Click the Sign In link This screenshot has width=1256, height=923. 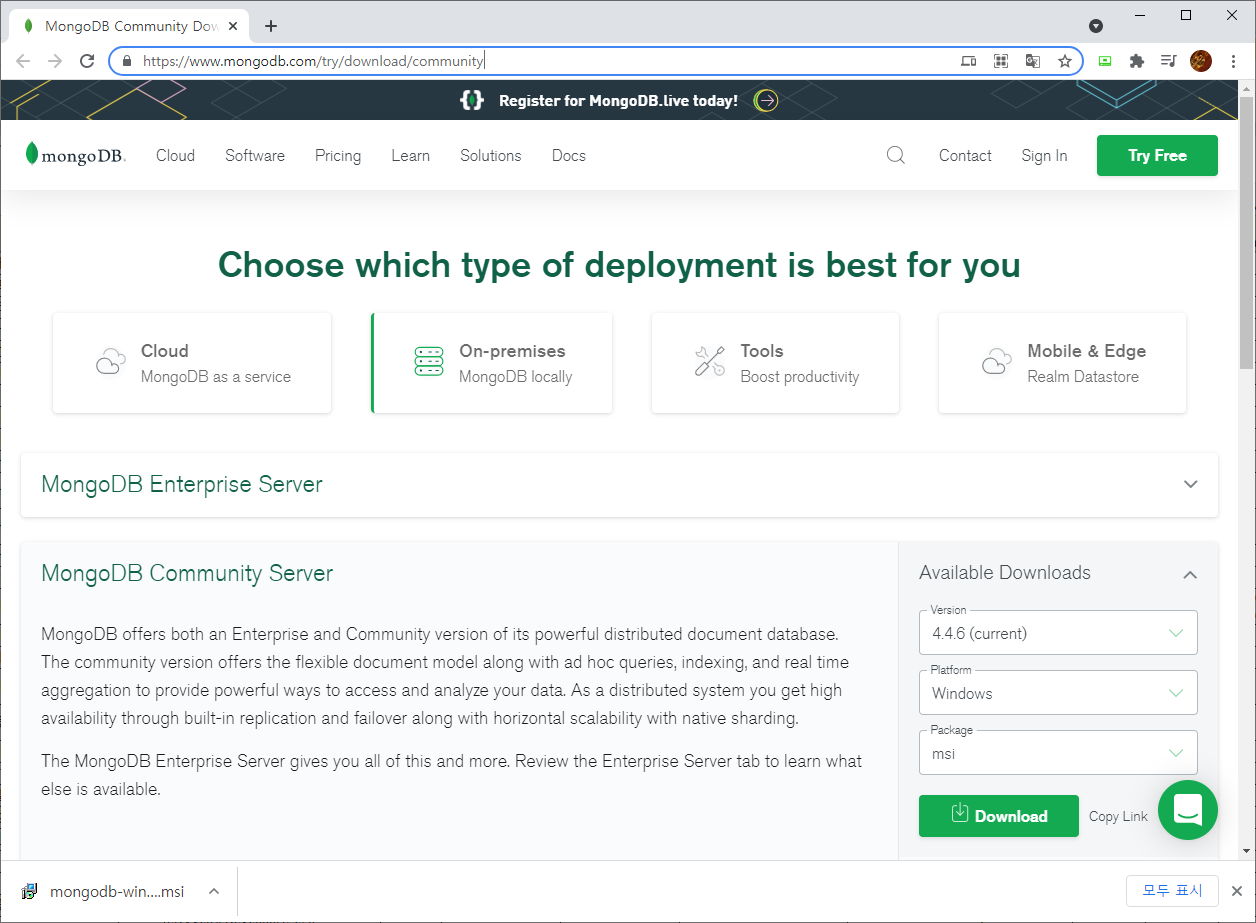(1044, 156)
